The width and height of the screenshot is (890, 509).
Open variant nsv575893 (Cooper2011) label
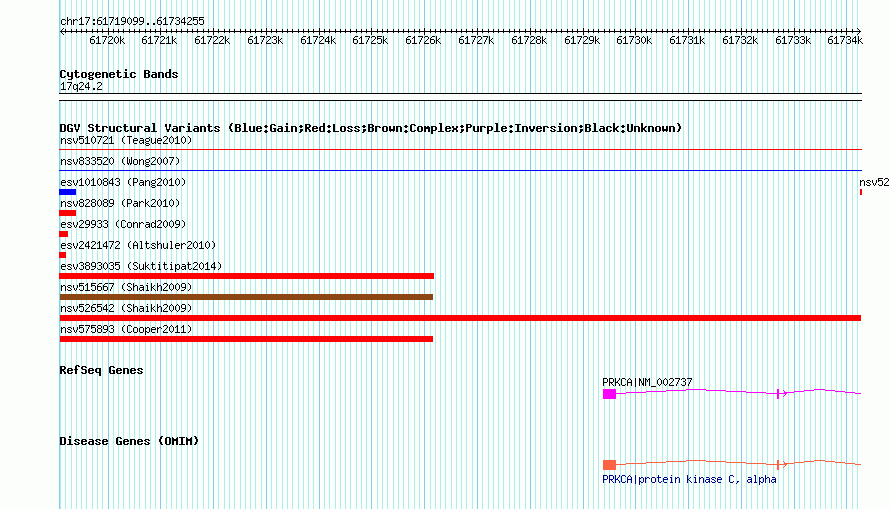(126, 329)
